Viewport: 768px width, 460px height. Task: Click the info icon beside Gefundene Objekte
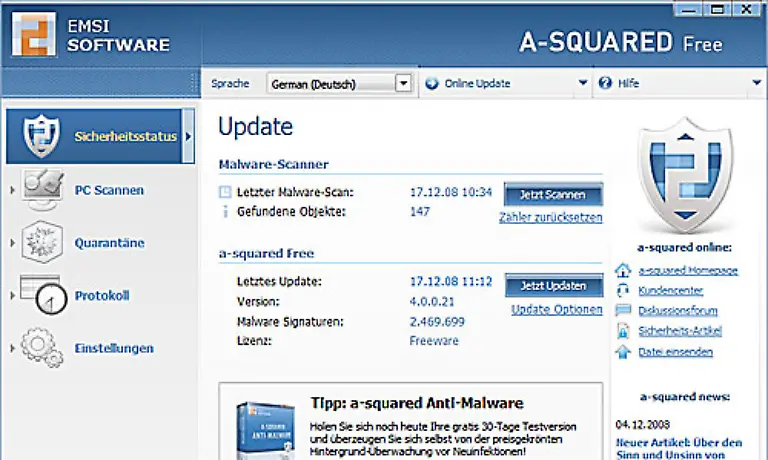click(225, 211)
